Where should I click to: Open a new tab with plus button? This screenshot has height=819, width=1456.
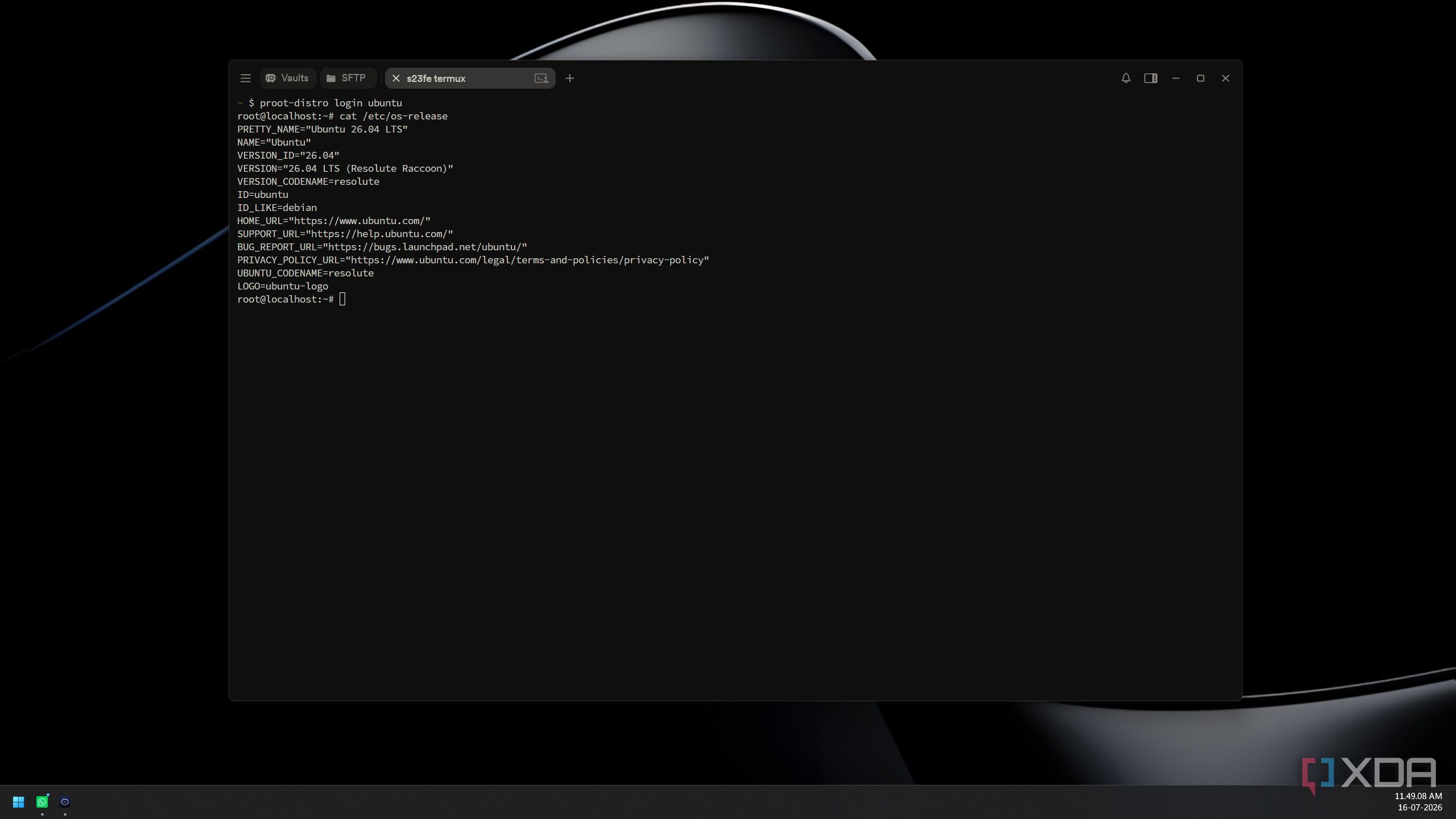click(569, 78)
